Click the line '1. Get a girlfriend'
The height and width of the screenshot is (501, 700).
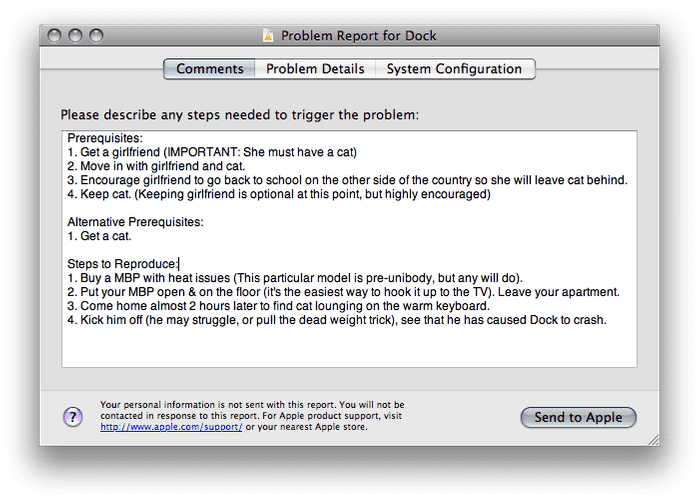pos(212,152)
